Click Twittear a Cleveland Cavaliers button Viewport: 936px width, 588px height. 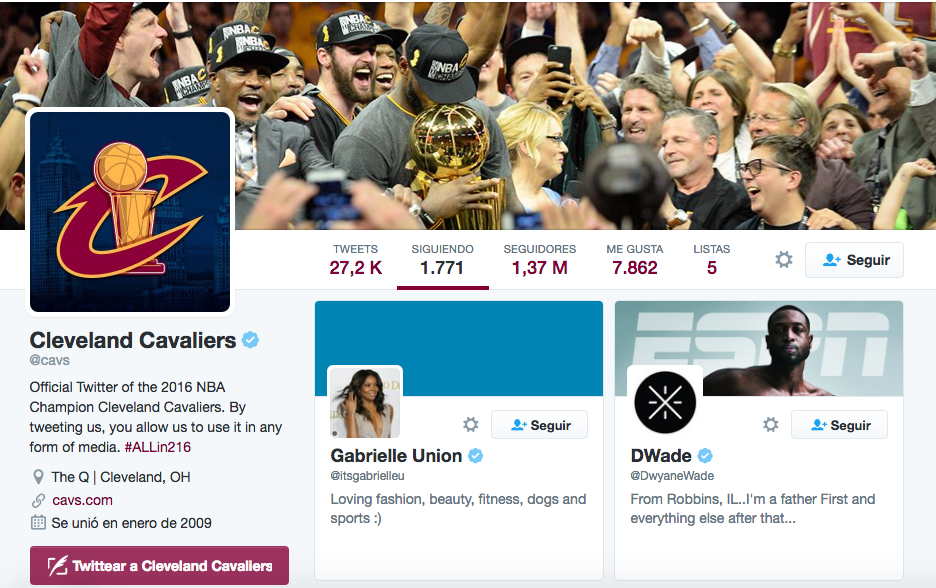tap(159, 565)
